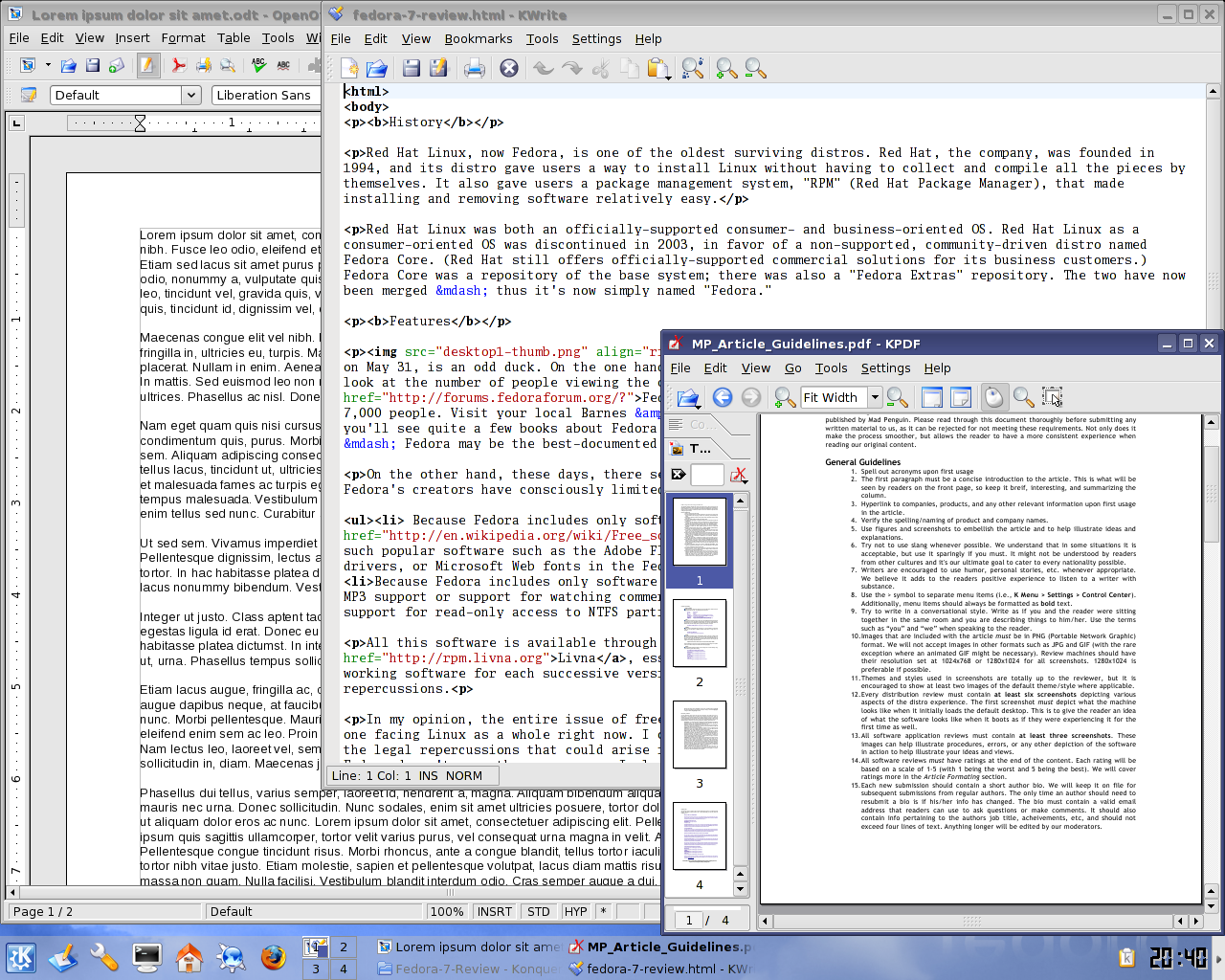Paste clipboard in KWrite toolbar
1225x980 pixels.
pos(657,68)
